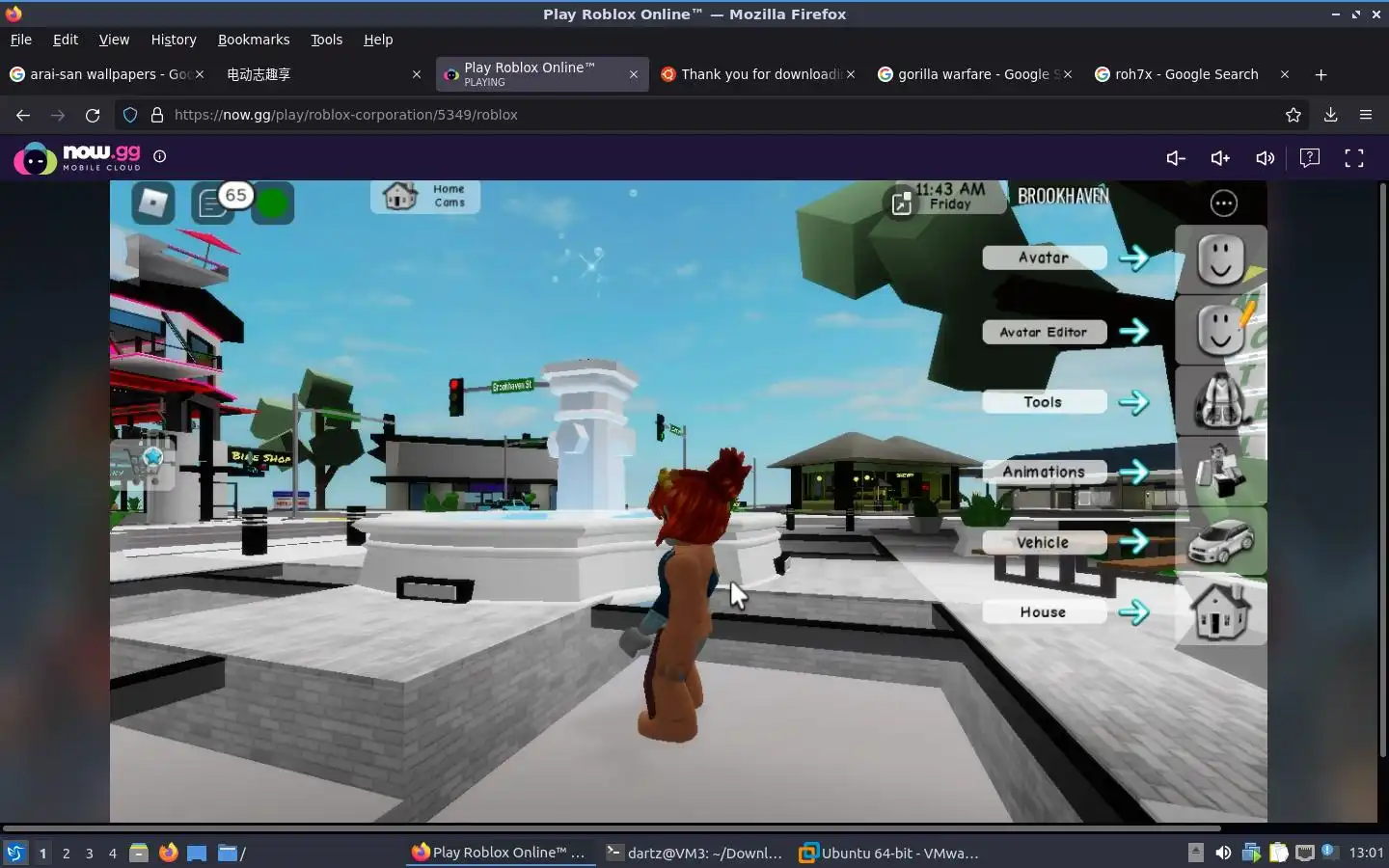Go back in Firefox
The width and height of the screenshot is (1389, 868).
(23, 115)
